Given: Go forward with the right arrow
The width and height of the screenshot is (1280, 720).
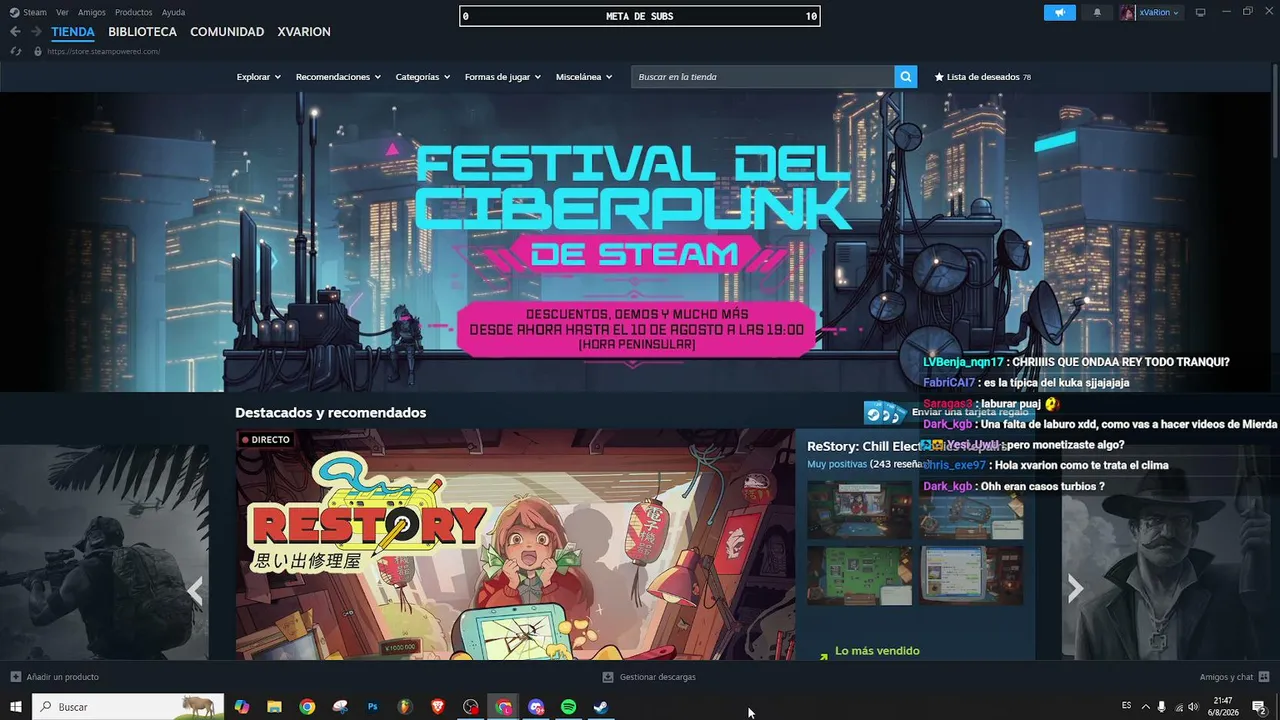Looking at the screenshot, I should click(36, 32).
